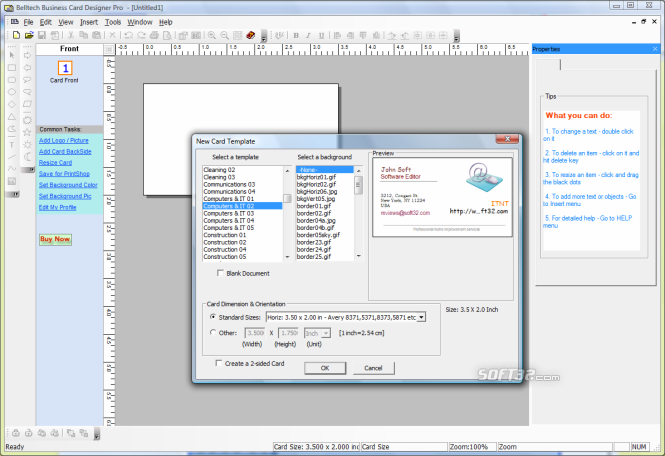Toggle Underline formatting
The image size is (665, 456).
point(321,36)
